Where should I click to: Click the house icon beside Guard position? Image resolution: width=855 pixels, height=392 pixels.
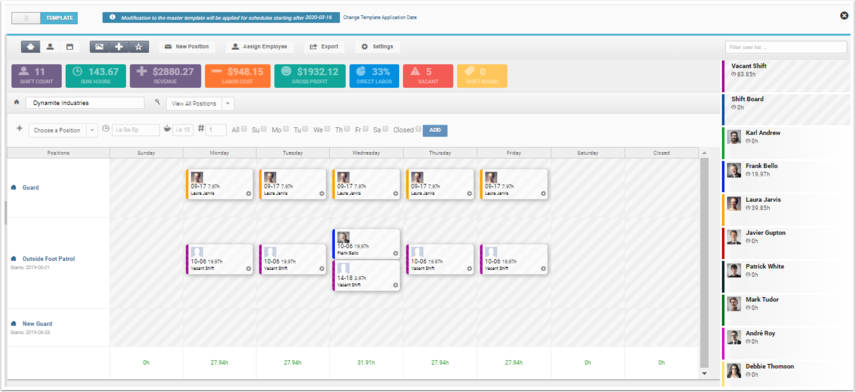pos(13,188)
